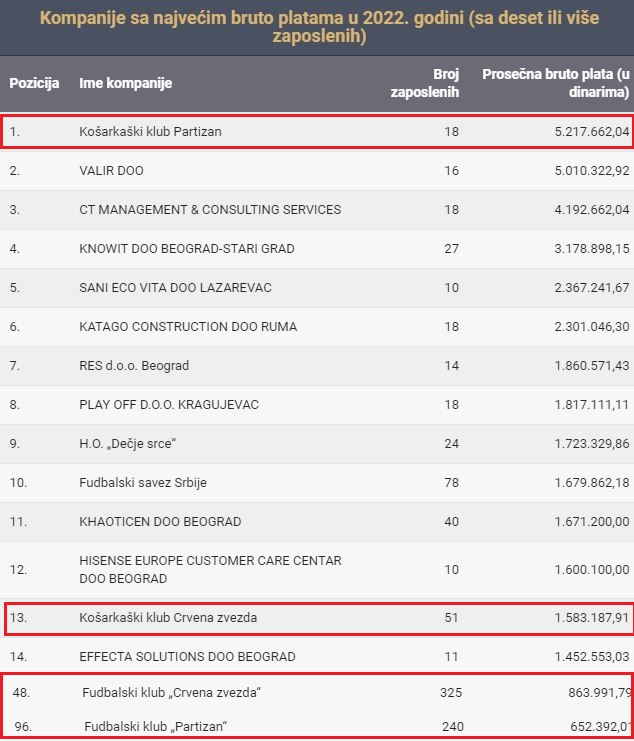Click the EFFECTA SOLUTIONS DOO BEOGRAD name
The image size is (634, 741).
tap(187, 657)
